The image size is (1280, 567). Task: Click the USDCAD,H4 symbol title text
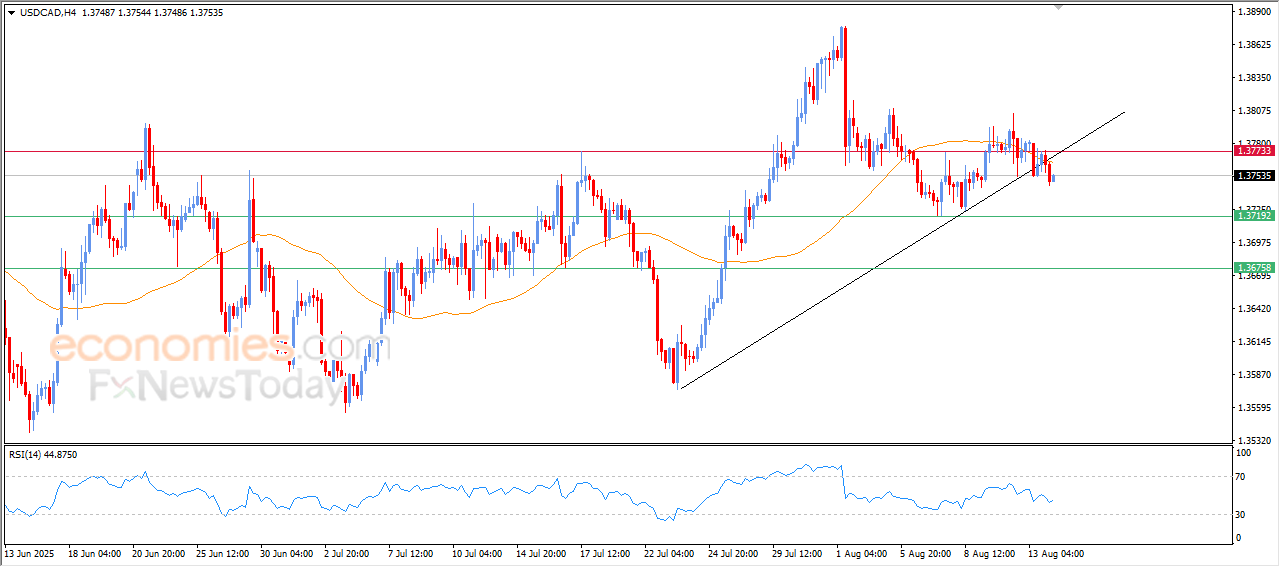coord(47,13)
